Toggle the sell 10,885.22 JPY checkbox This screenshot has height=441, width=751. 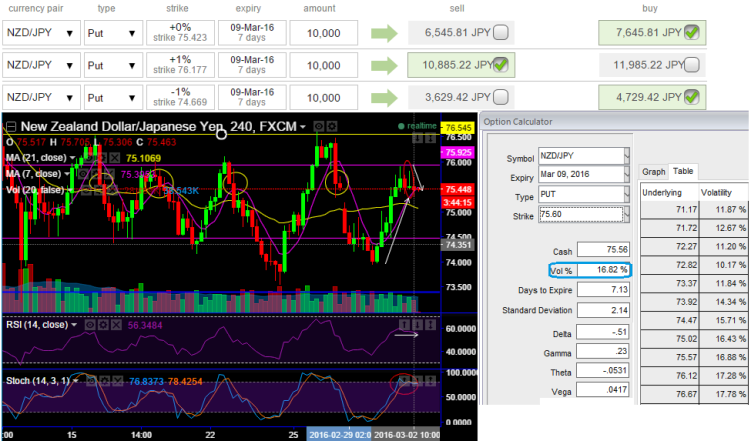[500, 66]
